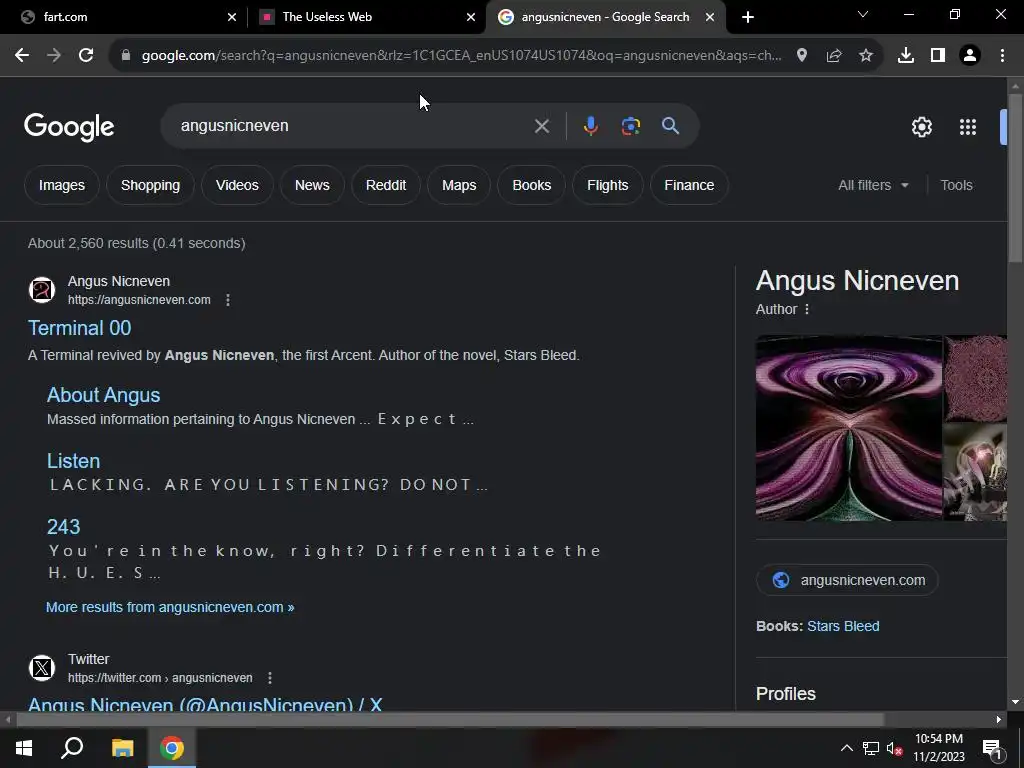The image size is (1024, 768).
Task: Search by image with Google Lens icon
Action: tap(631, 126)
